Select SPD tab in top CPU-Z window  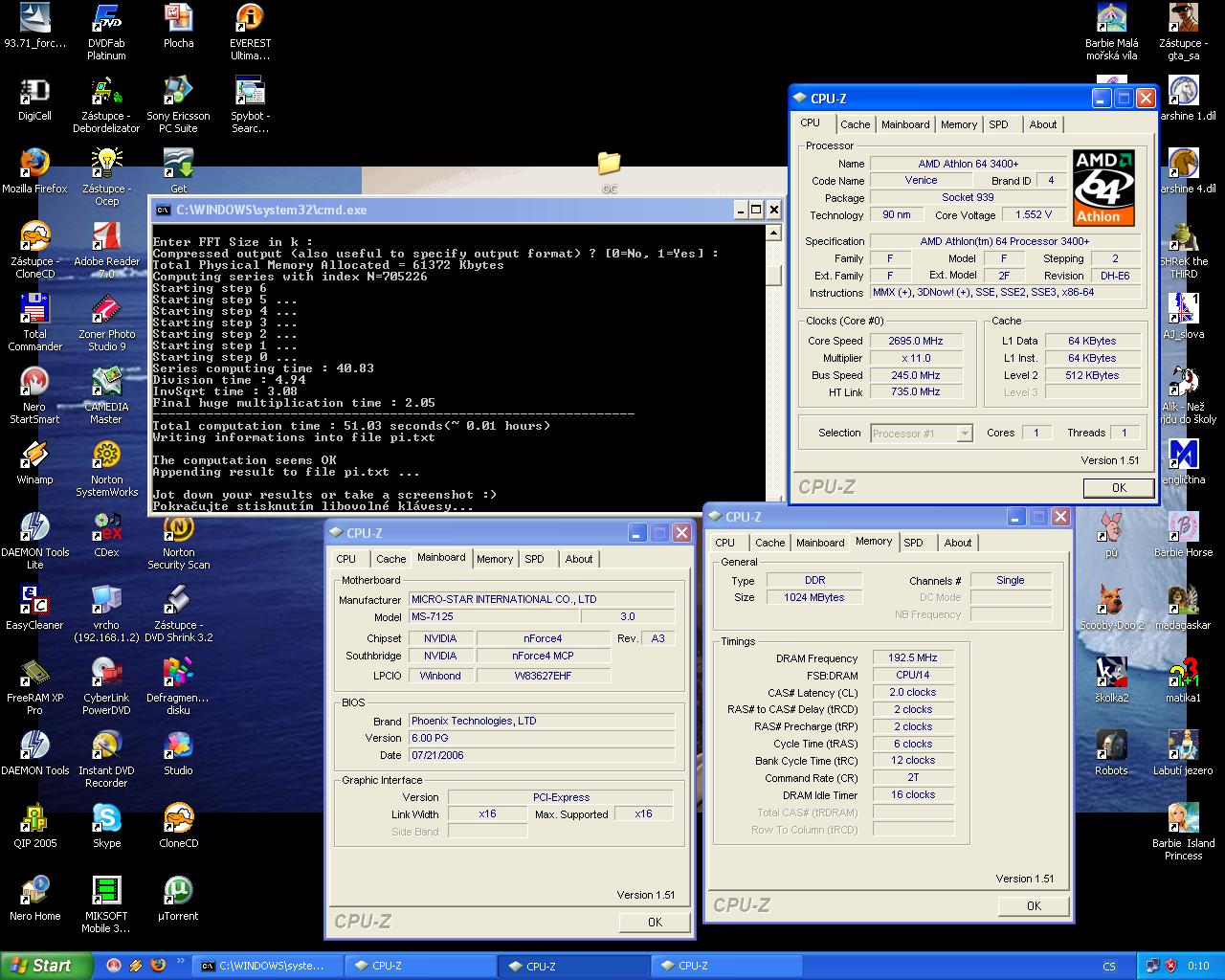(x=998, y=124)
